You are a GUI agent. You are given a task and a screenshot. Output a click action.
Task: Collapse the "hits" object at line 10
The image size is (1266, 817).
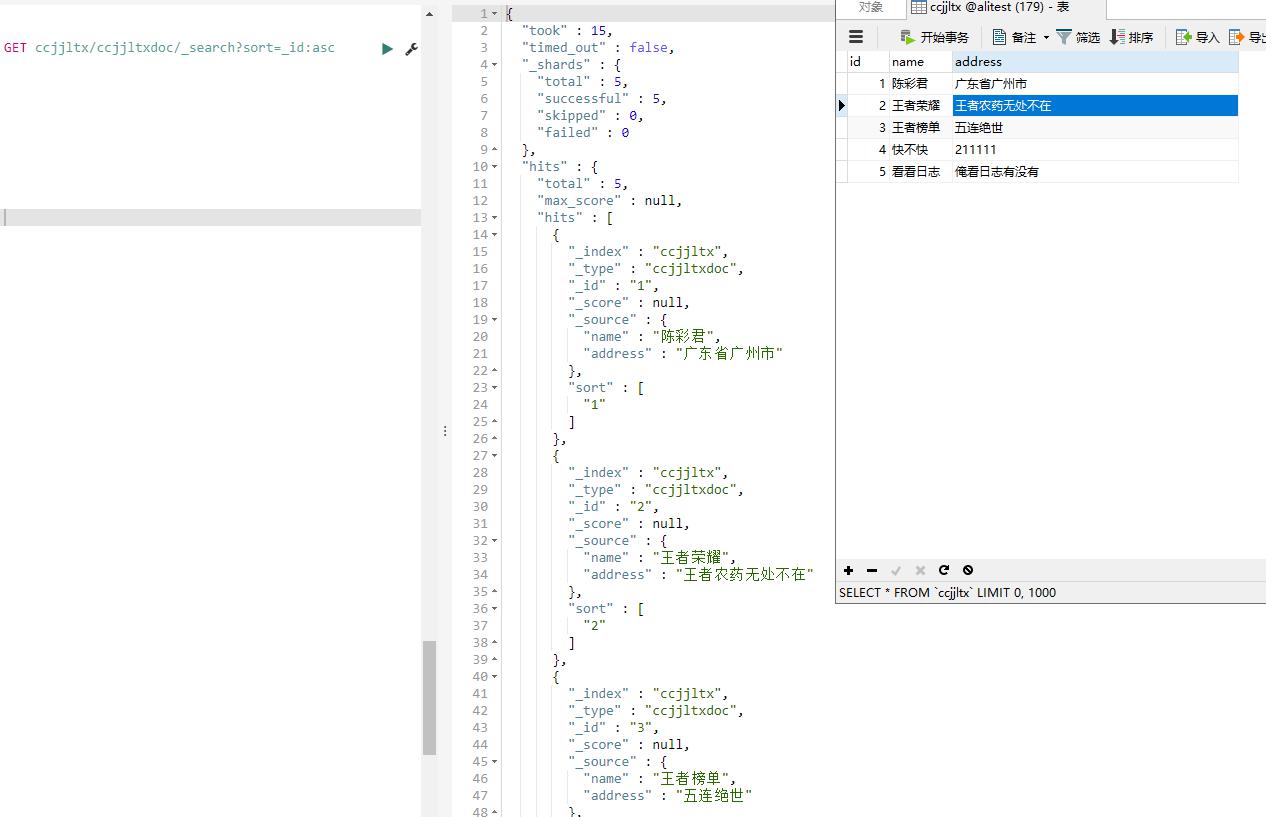coord(495,167)
